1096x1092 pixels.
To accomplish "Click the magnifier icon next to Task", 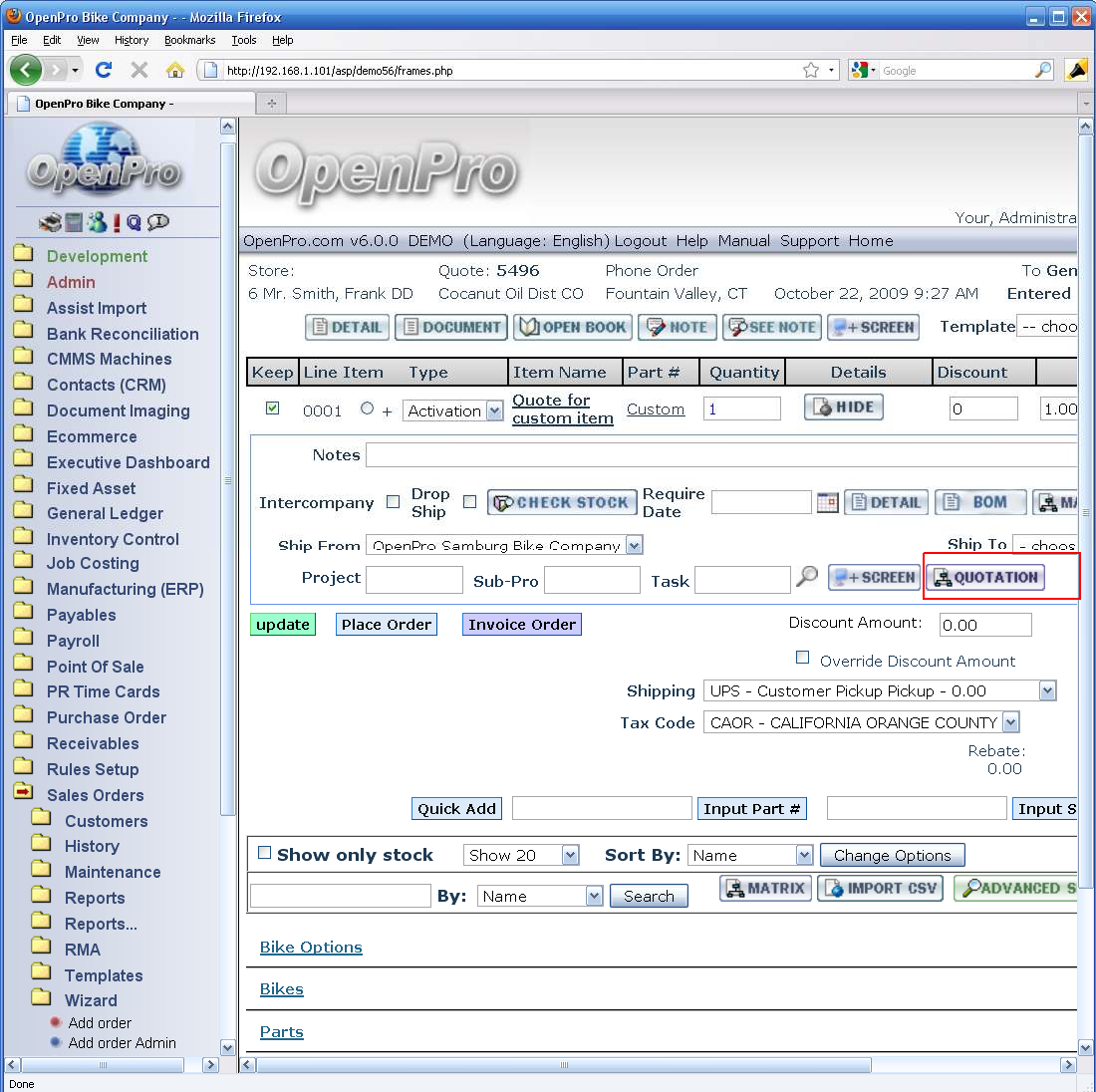I will click(807, 577).
